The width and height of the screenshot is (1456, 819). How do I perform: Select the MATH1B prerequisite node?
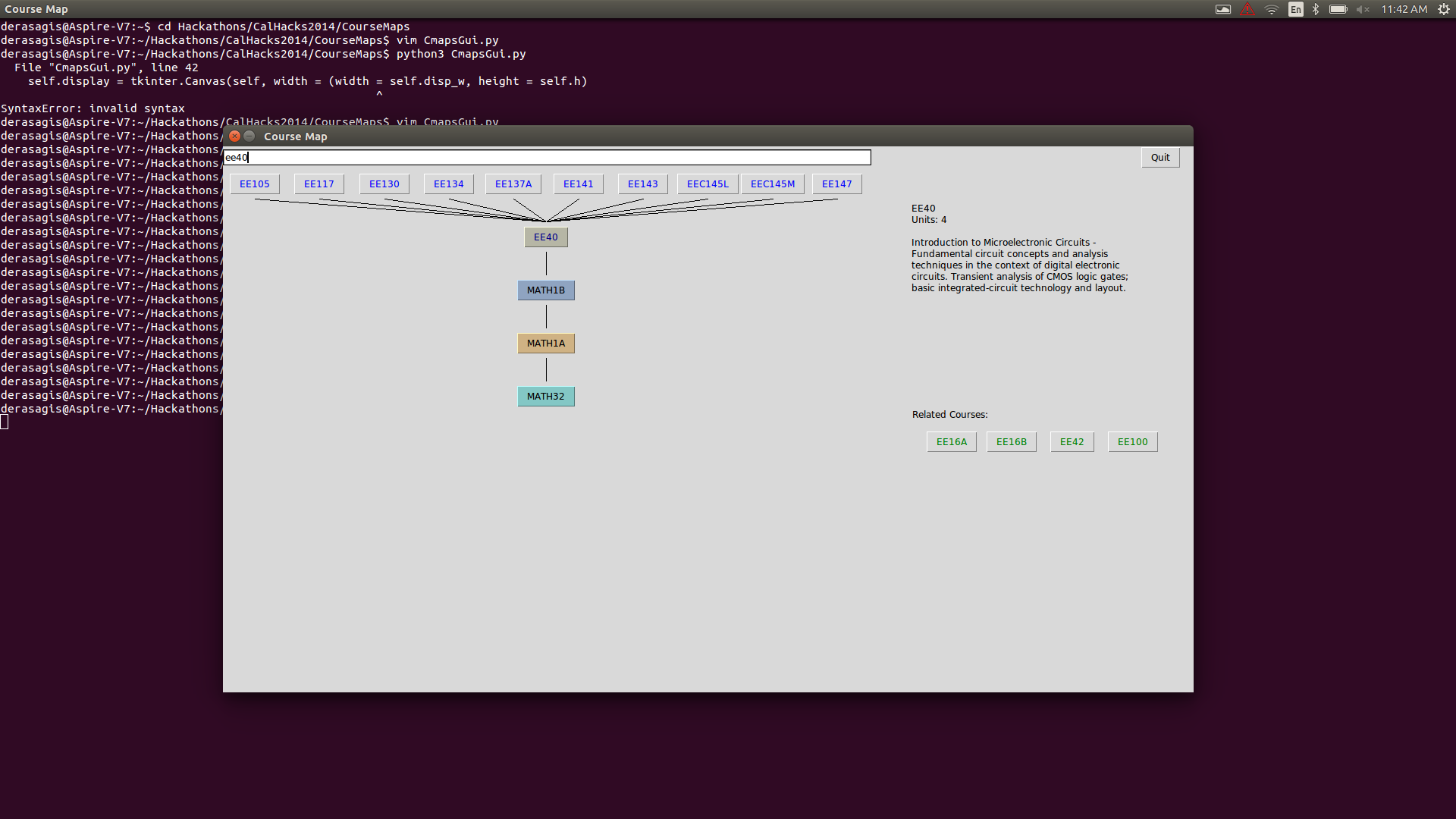tap(545, 290)
